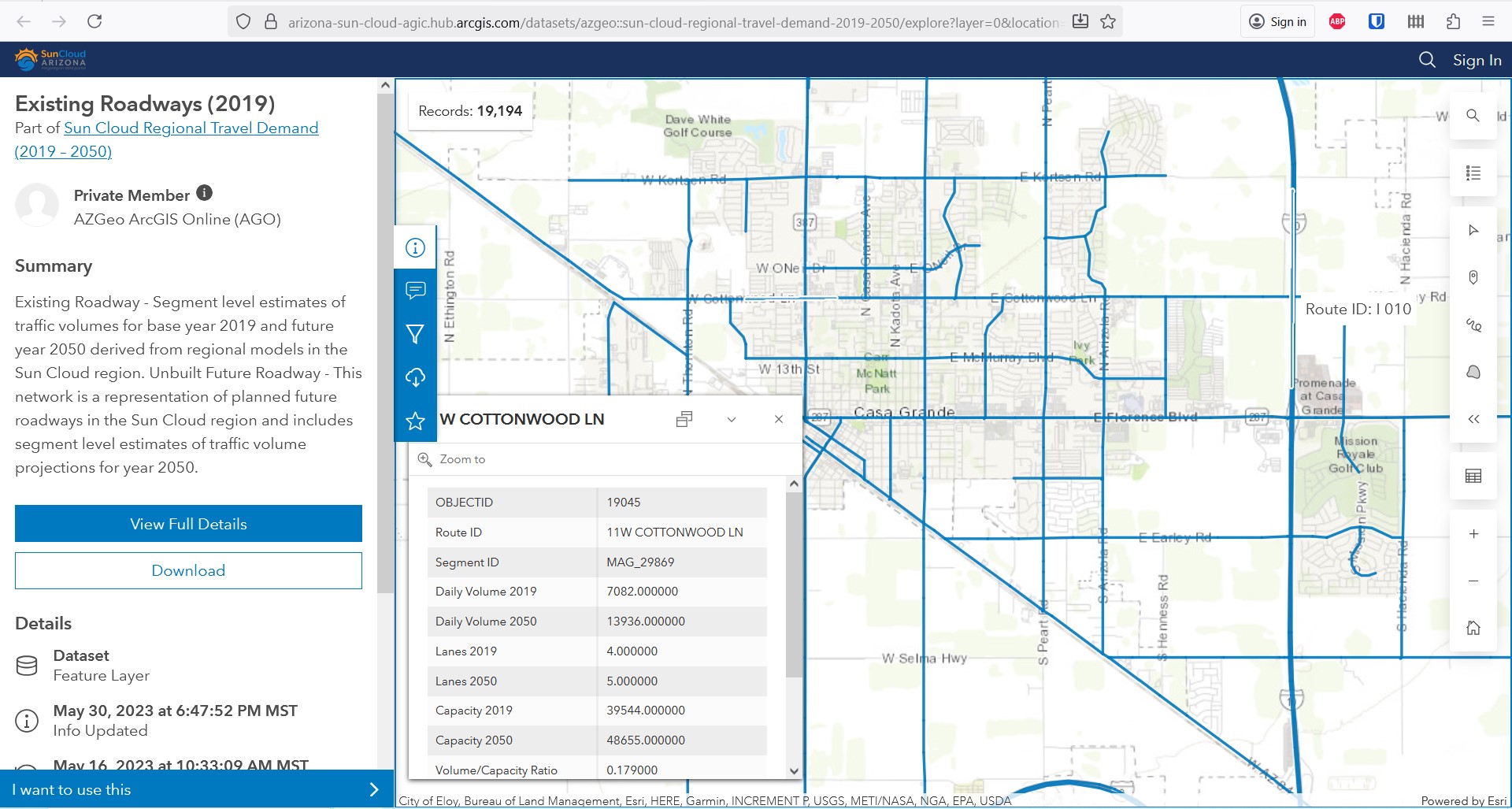
Task: Click the Favorite star icon
Action: pos(415,421)
